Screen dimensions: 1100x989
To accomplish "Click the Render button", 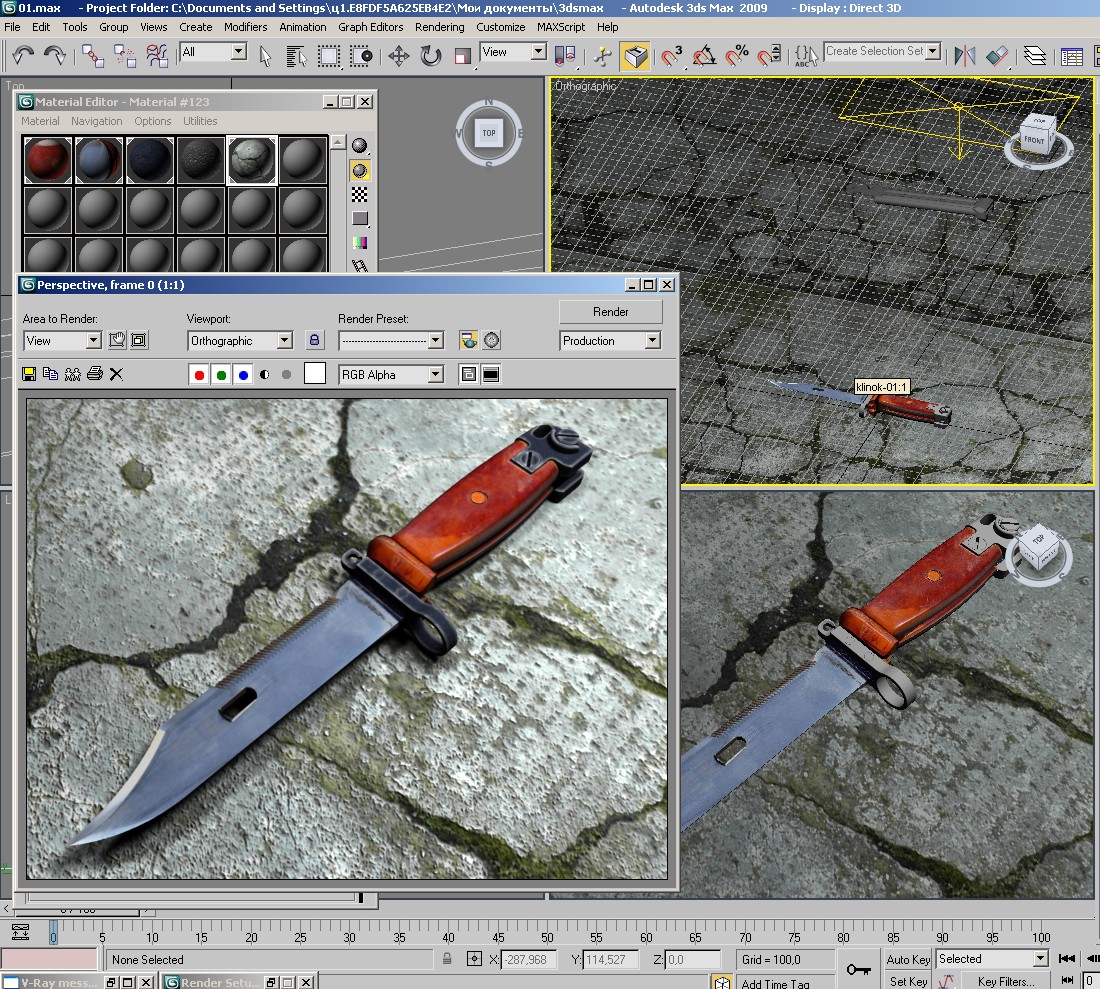I will 610,312.
